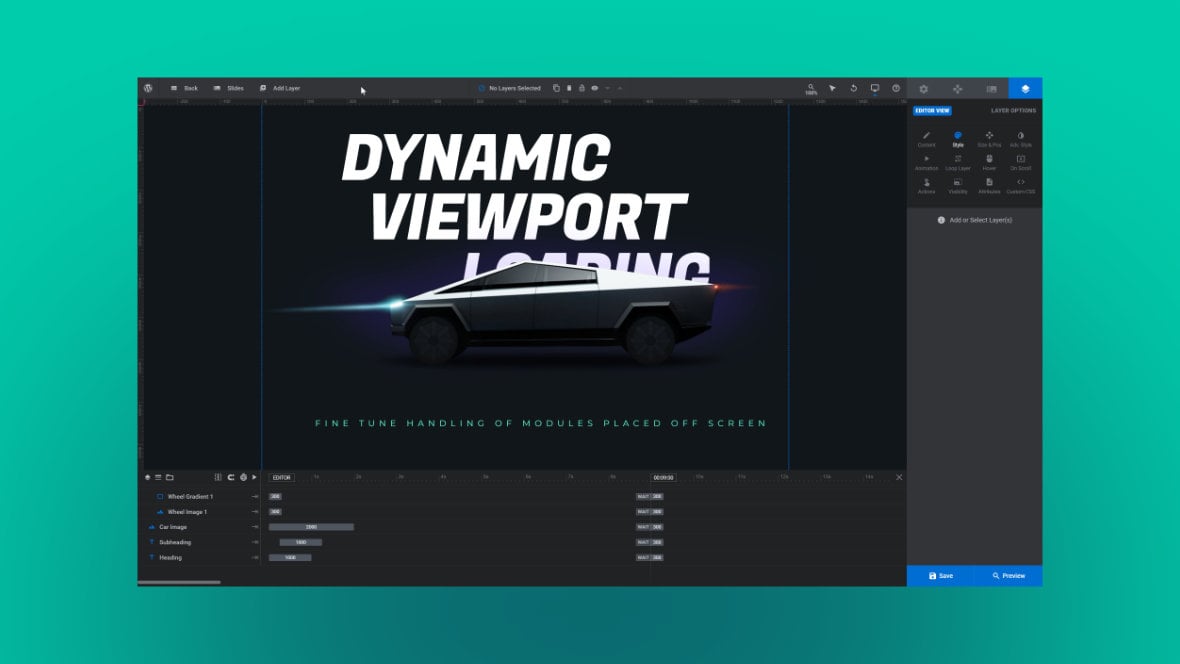Select the pointer selection tool

click(832, 88)
